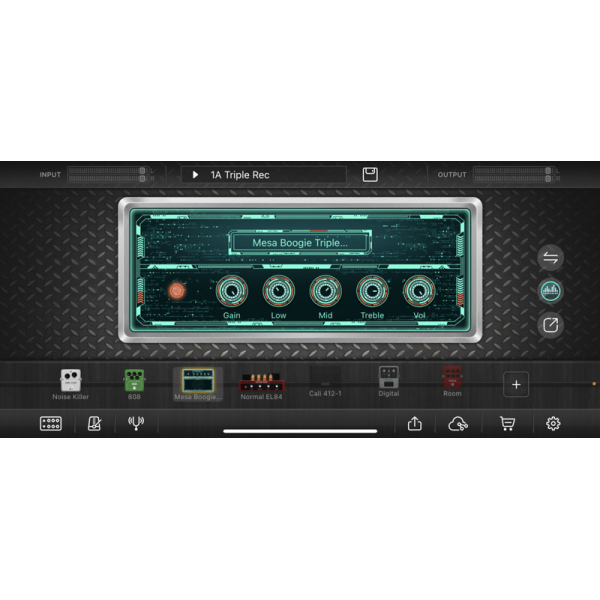Image resolution: width=600 pixels, height=600 pixels.
Task: Click the swap arrows round button
Action: [x=551, y=258]
